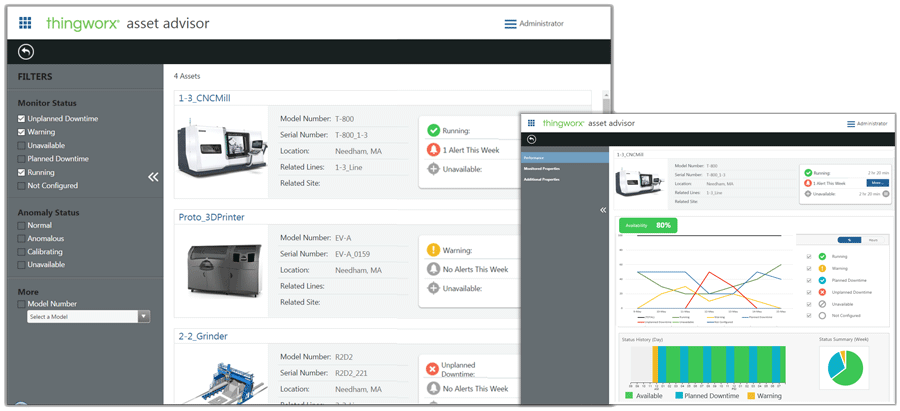Open app grid launcher in detail window
This screenshot has width=900, height=411.
(x=532, y=123)
